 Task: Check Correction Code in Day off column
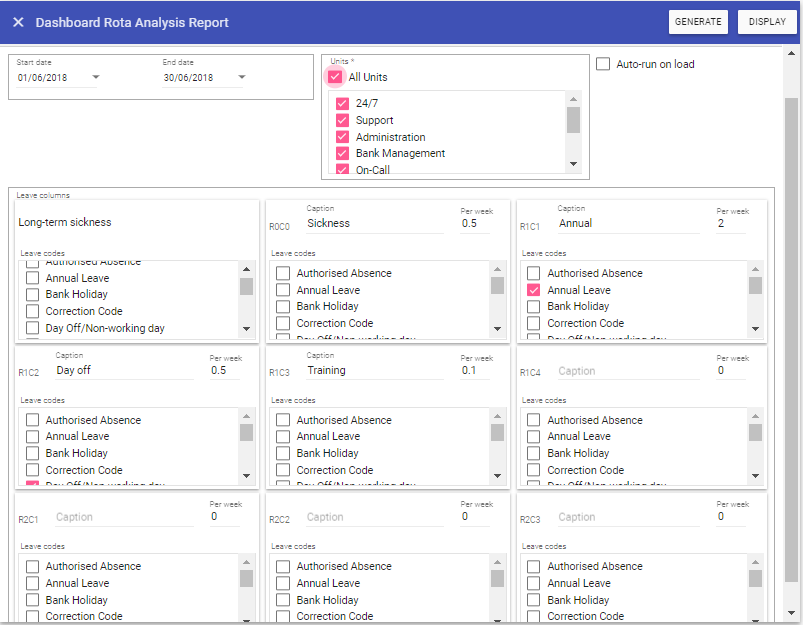[32, 470]
